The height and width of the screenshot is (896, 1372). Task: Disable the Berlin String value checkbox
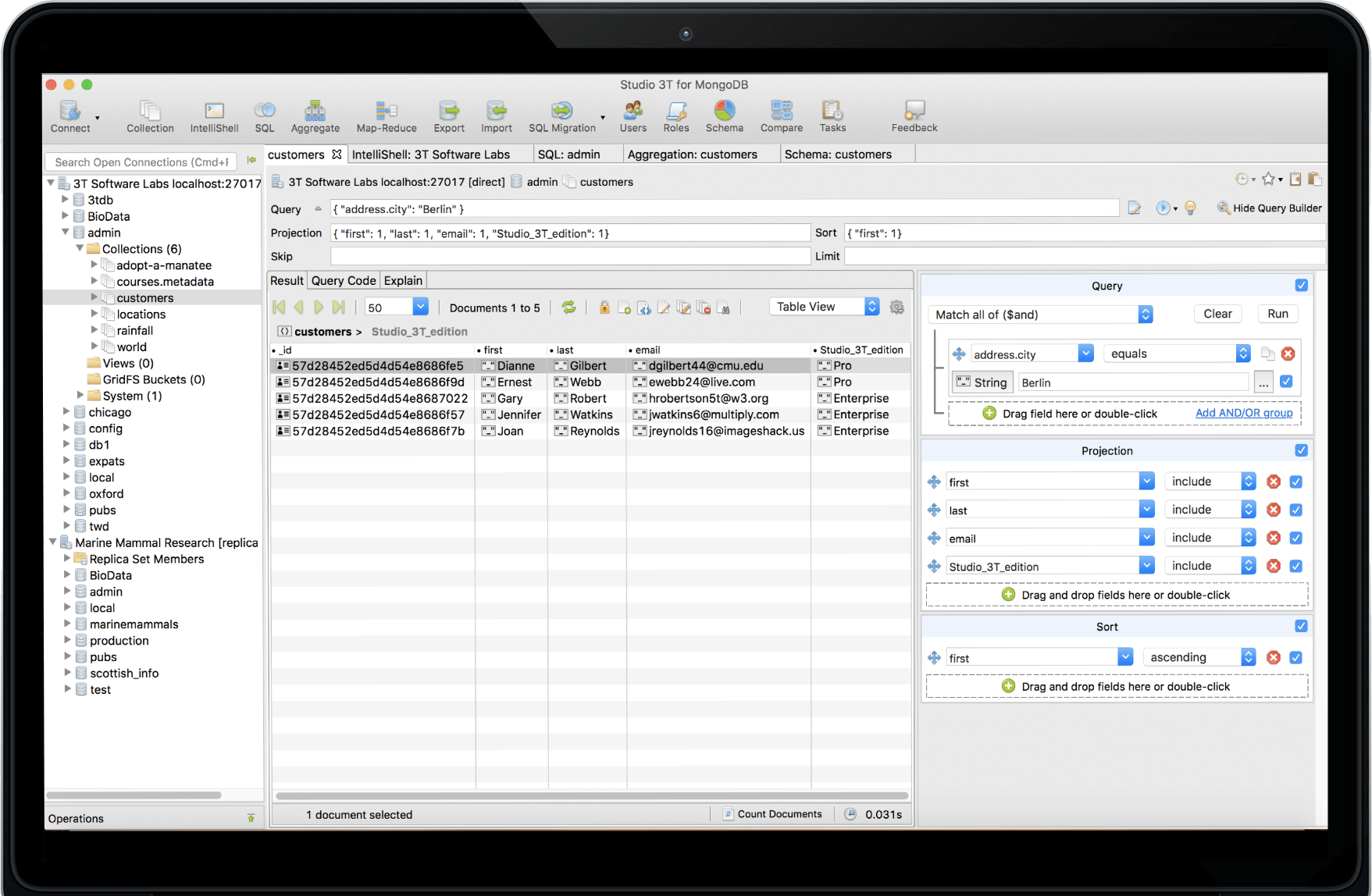[x=1287, y=382]
